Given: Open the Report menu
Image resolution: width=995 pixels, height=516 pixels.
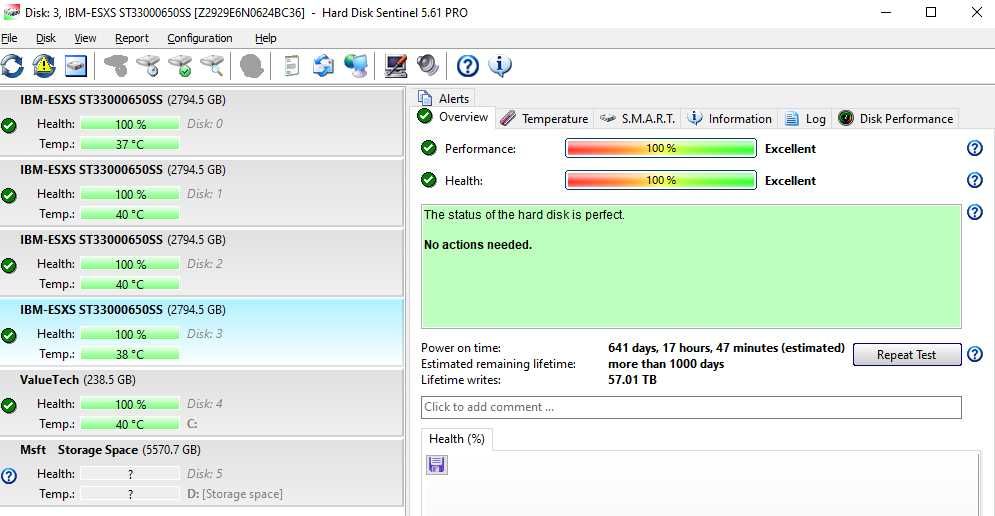Looking at the screenshot, I should tap(131, 38).
